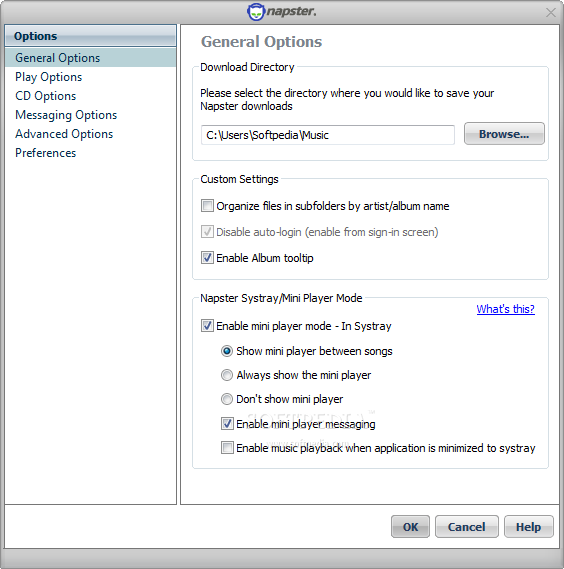564x569 pixels.
Task: Close the Napster options dialog
Action: (x=551, y=13)
